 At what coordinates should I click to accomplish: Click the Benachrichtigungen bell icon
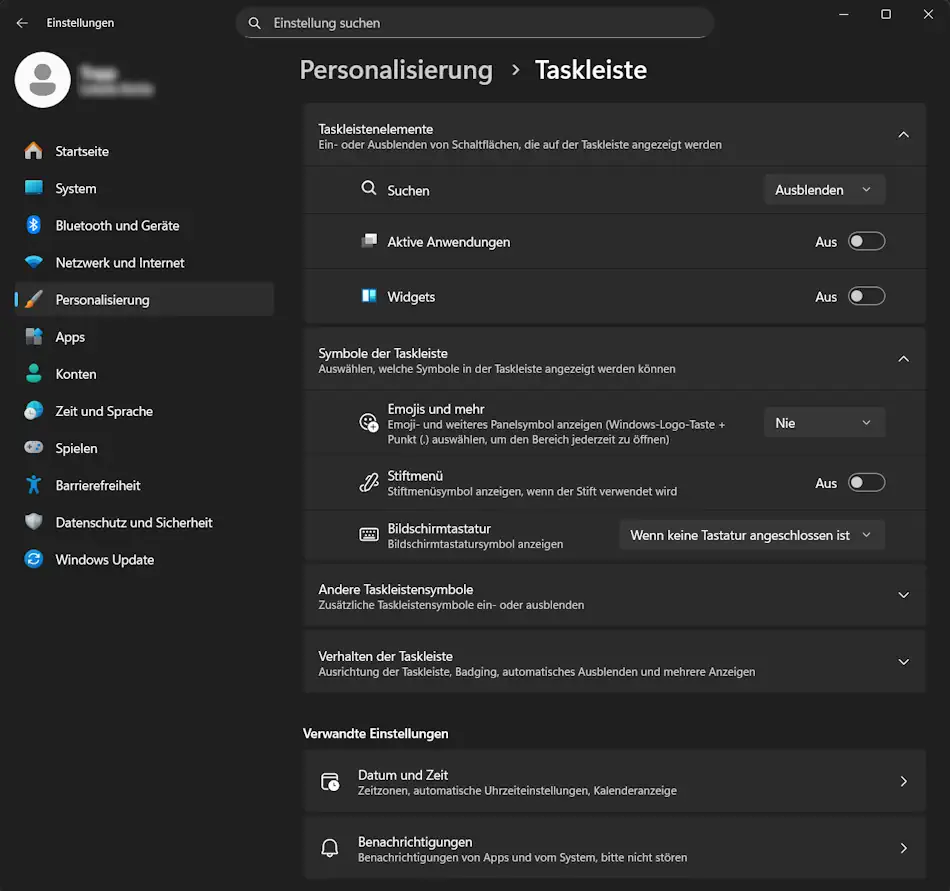[x=329, y=848]
